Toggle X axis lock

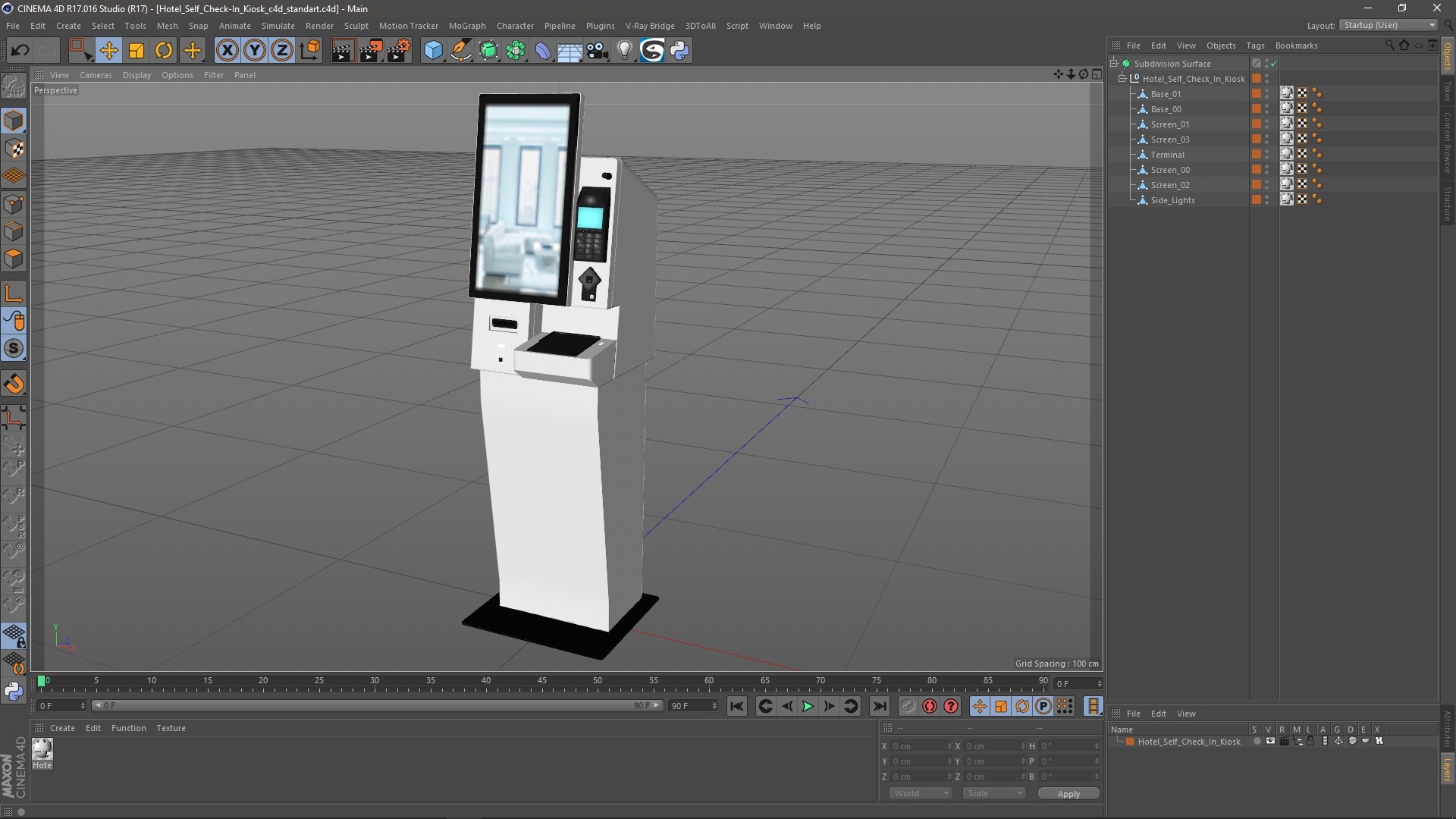pos(227,51)
